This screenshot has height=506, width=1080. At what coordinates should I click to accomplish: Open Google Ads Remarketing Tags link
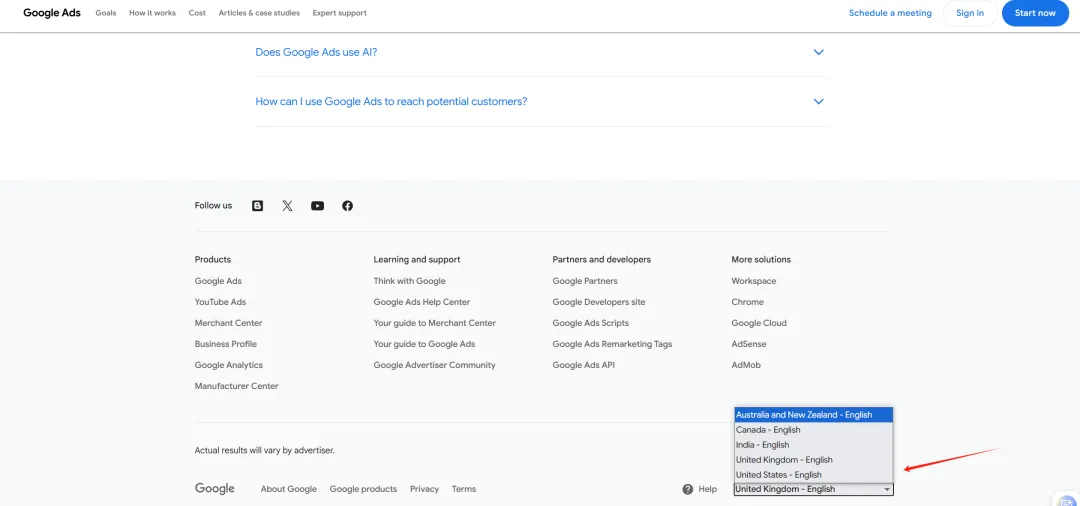tap(612, 344)
